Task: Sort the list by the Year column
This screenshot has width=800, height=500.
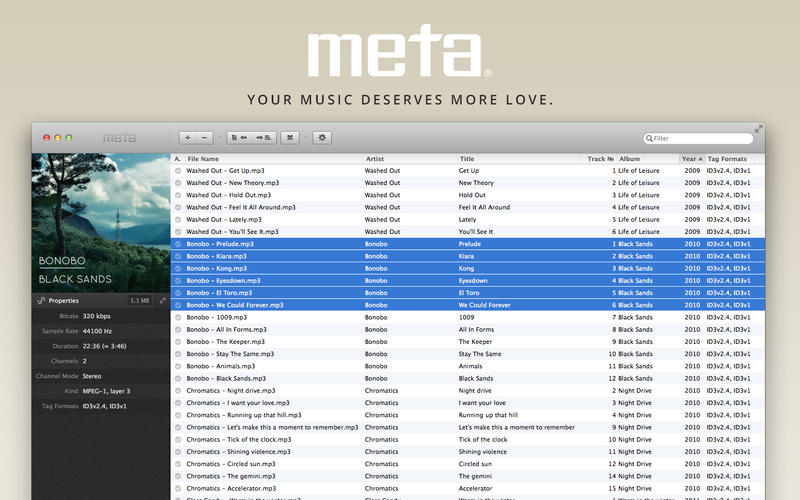Action: pos(690,159)
